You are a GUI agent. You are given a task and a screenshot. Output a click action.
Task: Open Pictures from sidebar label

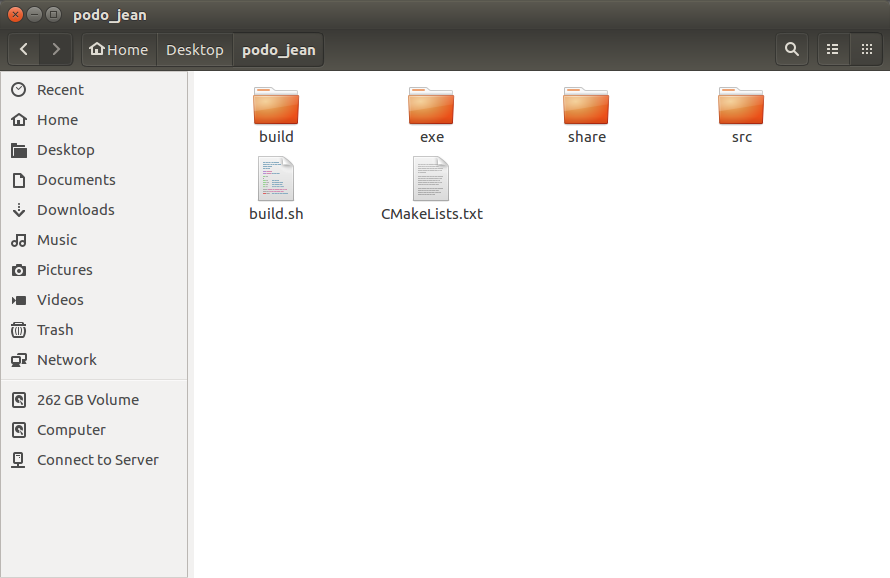coord(65,270)
